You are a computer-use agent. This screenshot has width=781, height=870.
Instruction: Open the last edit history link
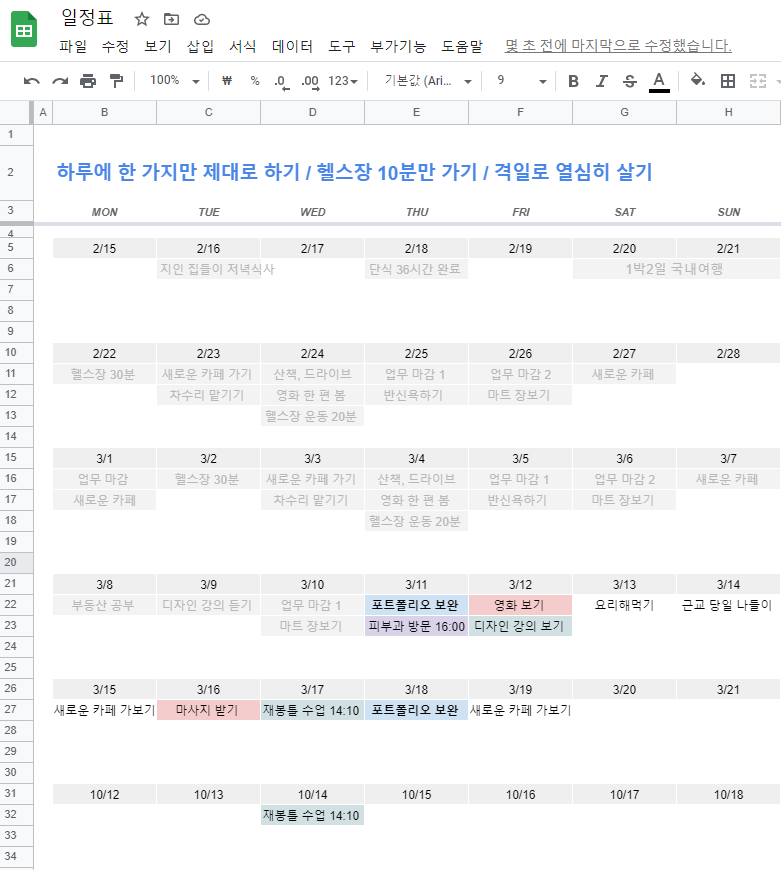click(x=618, y=45)
